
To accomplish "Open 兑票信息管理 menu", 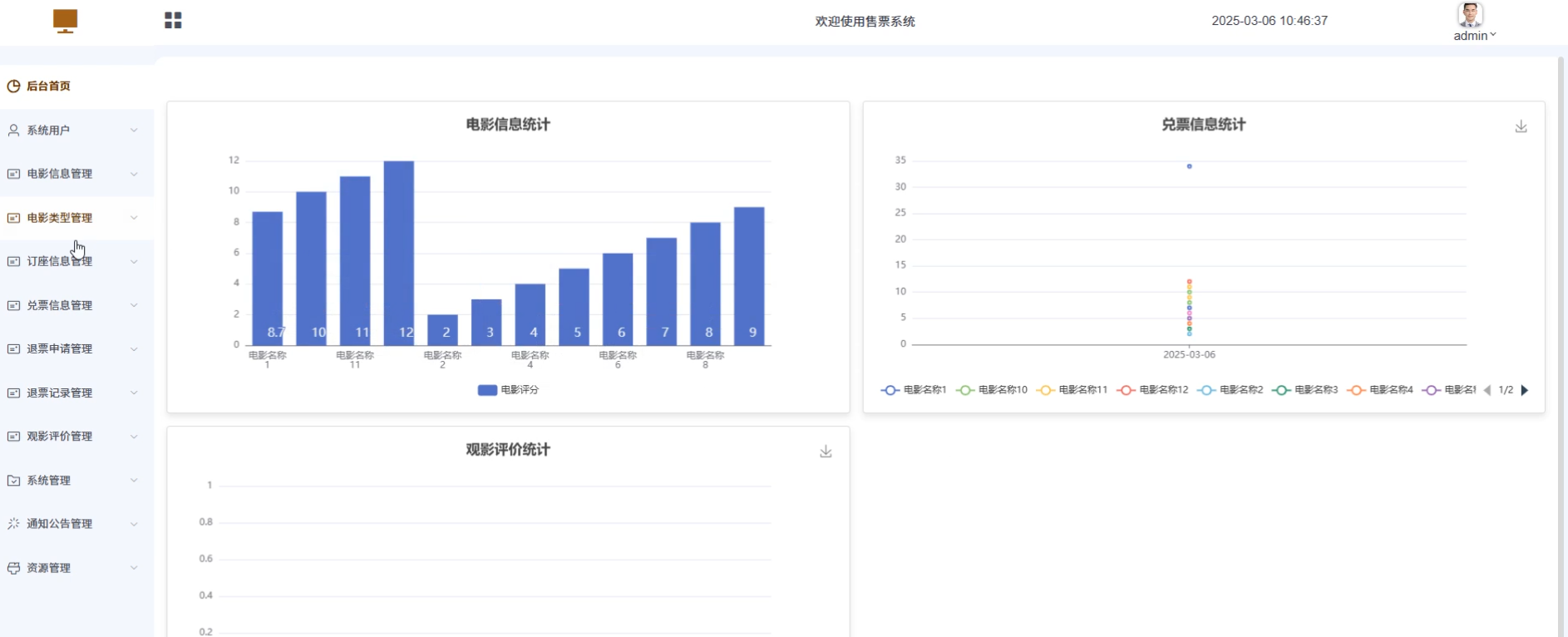I will (x=76, y=305).
